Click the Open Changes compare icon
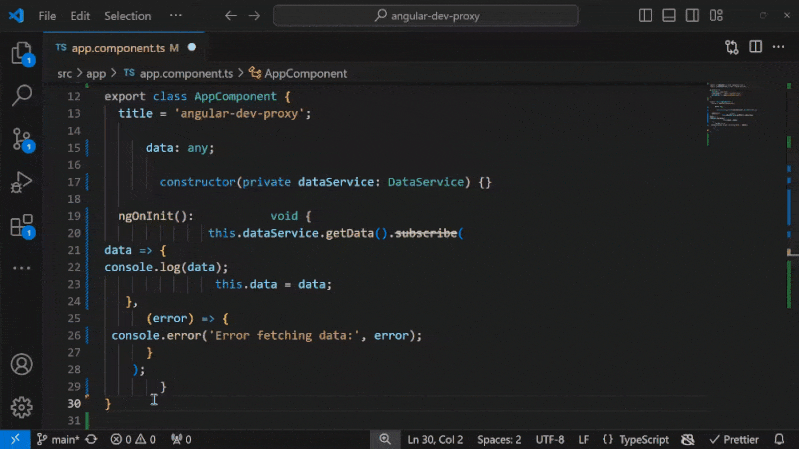 (x=732, y=47)
